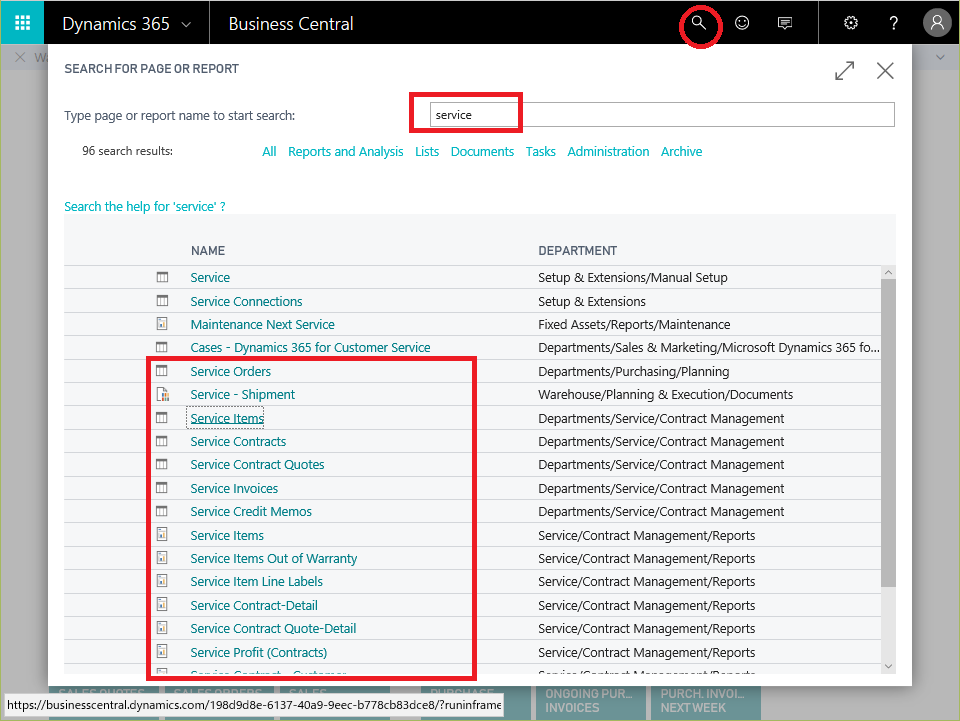Click the Business Central header title
960x721 pixels.
tap(291, 24)
